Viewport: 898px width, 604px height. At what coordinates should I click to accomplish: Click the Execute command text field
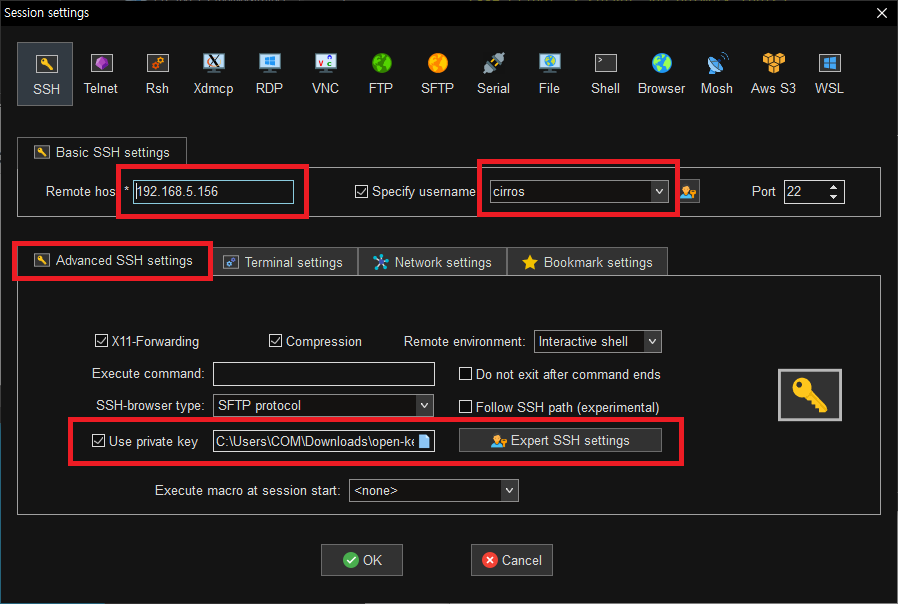tap(324, 374)
